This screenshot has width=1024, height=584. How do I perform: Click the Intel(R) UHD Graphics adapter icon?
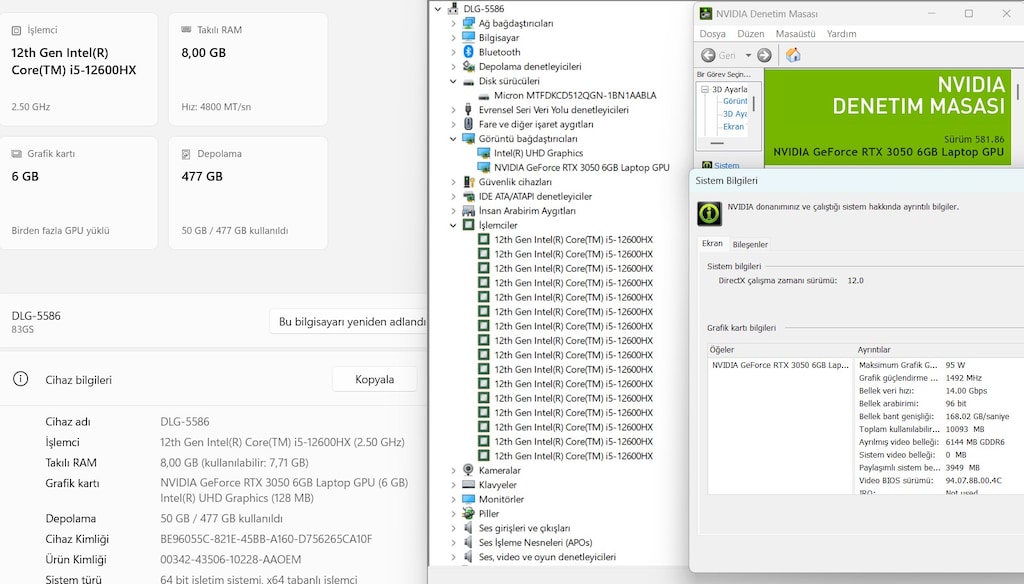(x=484, y=153)
